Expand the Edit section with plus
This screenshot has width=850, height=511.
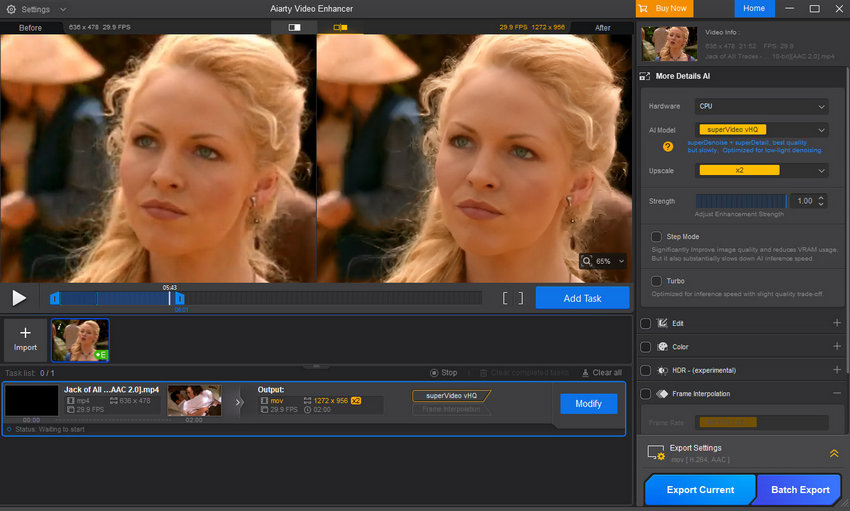pos(836,323)
